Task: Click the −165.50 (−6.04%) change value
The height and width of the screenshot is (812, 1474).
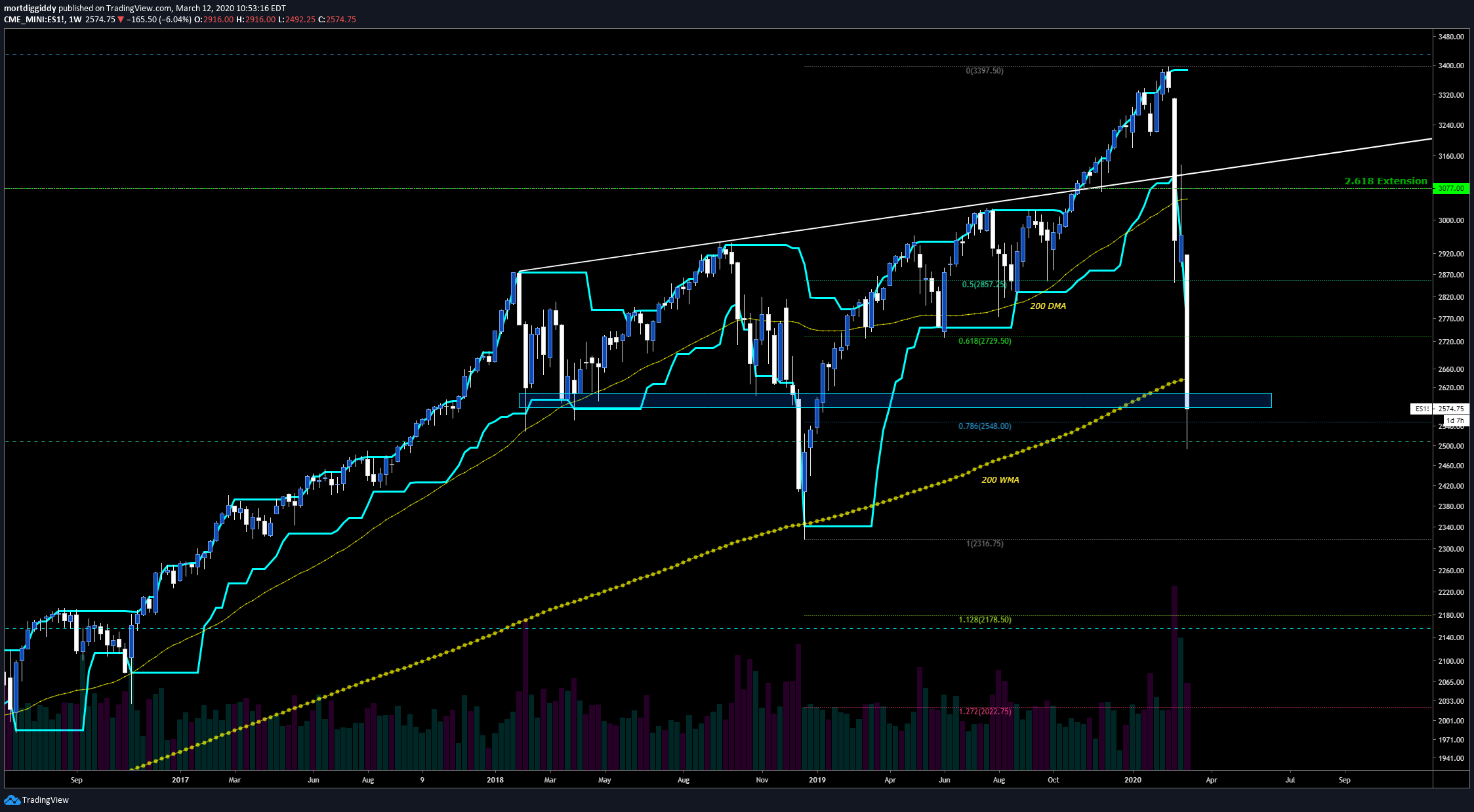Action: 159,20
